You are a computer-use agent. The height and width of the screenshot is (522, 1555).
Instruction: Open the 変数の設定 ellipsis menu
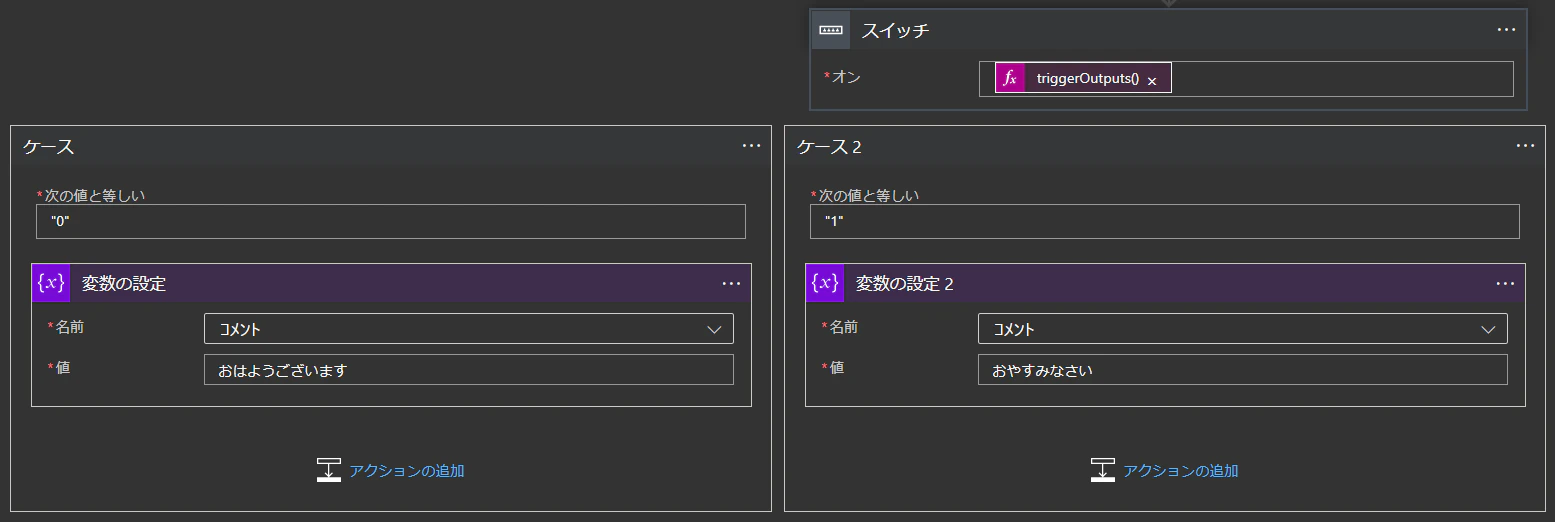[x=731, y=283]
